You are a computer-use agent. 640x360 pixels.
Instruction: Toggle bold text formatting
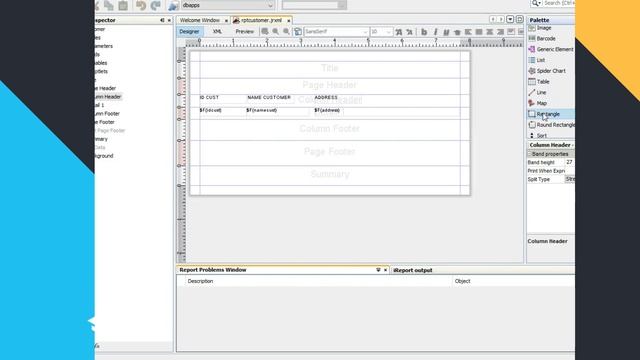click(x=424, y=32)
